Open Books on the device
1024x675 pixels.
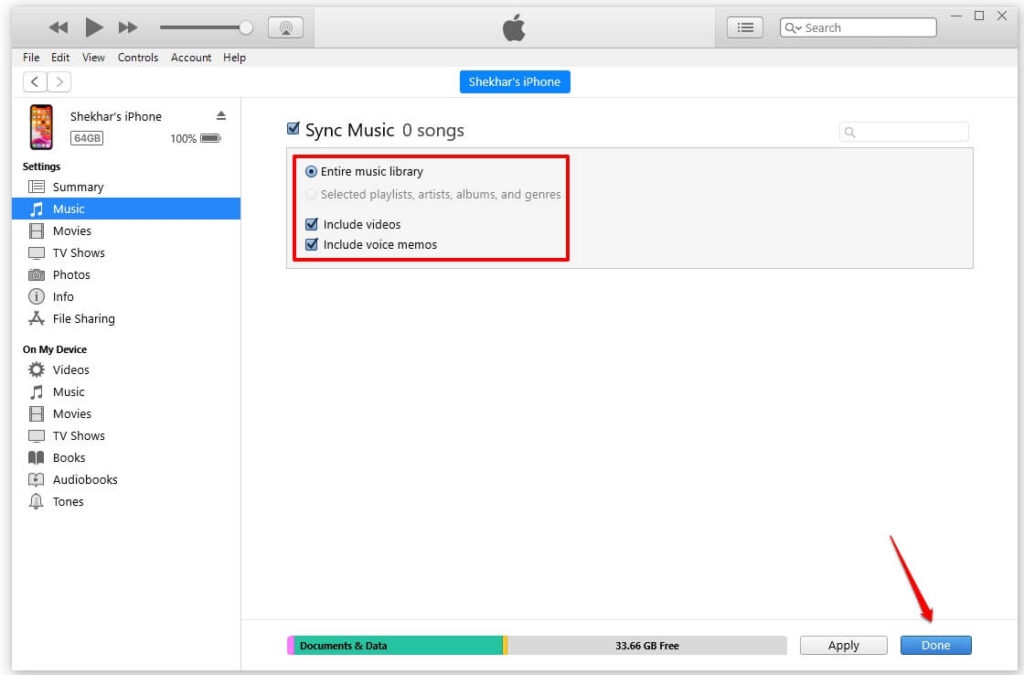tap(126, 458)
